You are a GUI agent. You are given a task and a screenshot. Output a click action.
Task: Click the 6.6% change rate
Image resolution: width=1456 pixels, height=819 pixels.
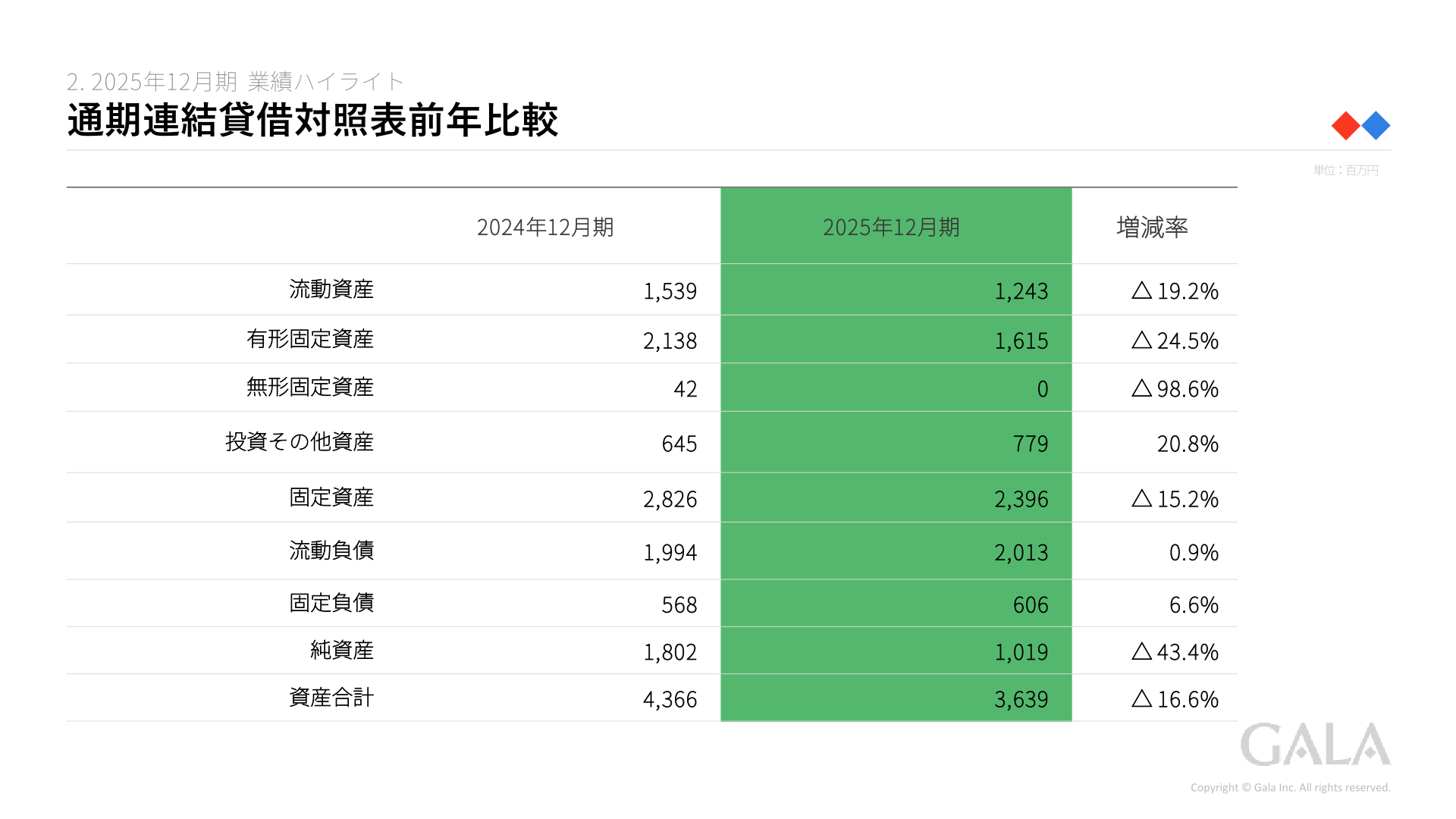[x=1194, y=605]
